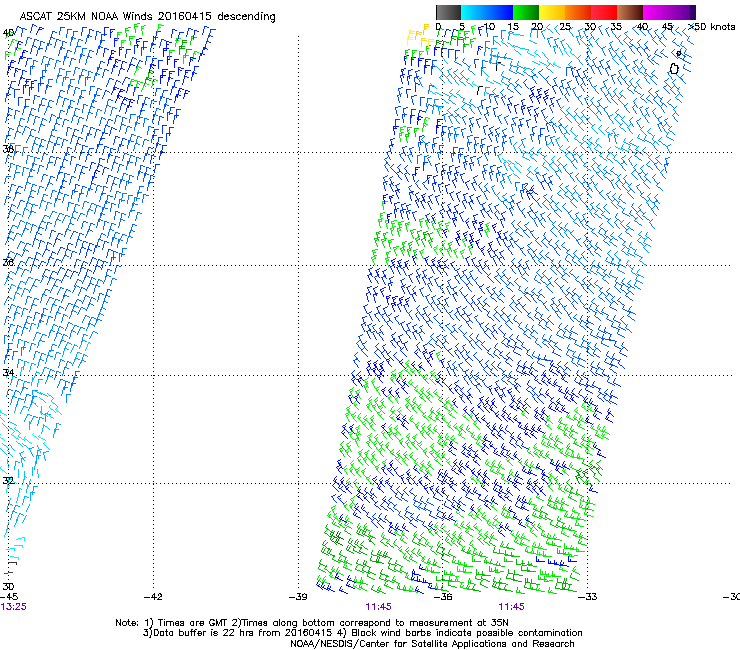Screen dimensions: 740x650
Task: Click note 'Black wind barbs indicate possible contamination'
Action: point(466,633)
